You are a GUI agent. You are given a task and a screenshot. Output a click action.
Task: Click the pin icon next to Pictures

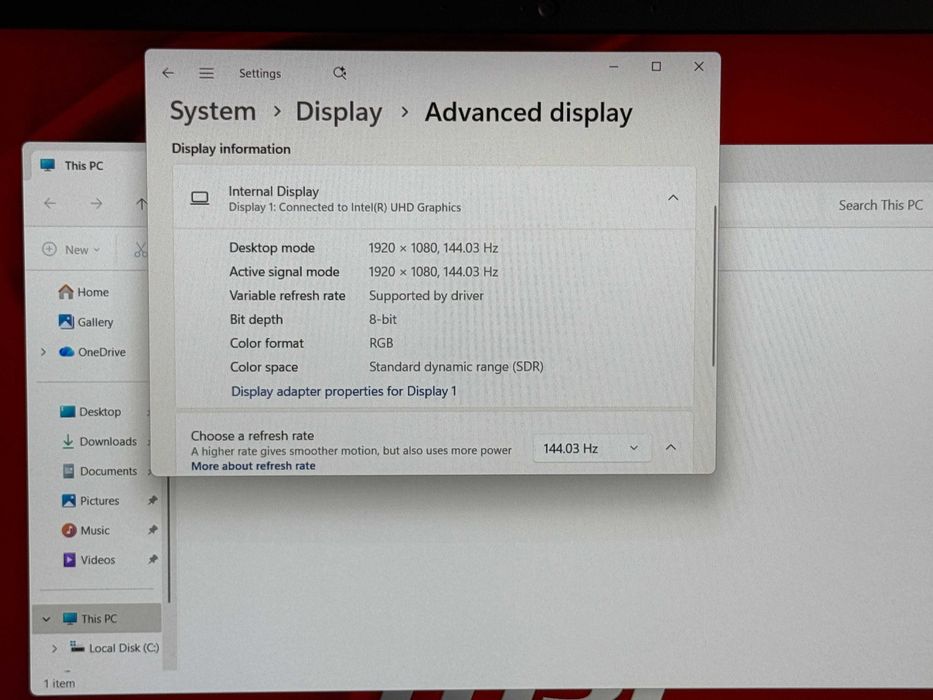click(153, 500)
